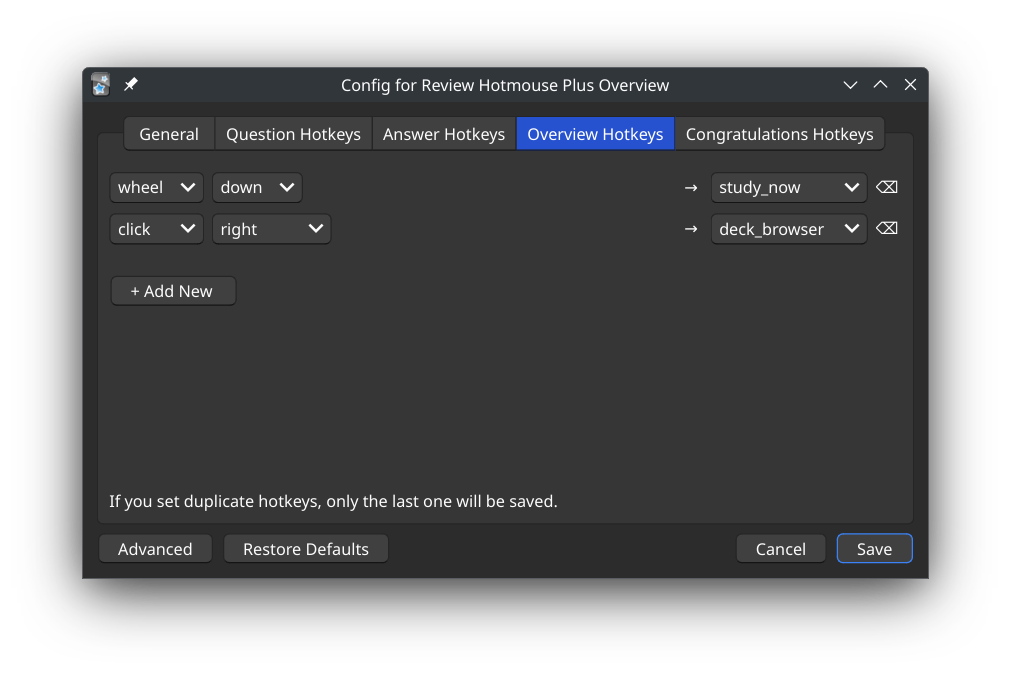1010x675 pixels.
Task: Delete the study_now hotkey row
Action: point(886,187)
